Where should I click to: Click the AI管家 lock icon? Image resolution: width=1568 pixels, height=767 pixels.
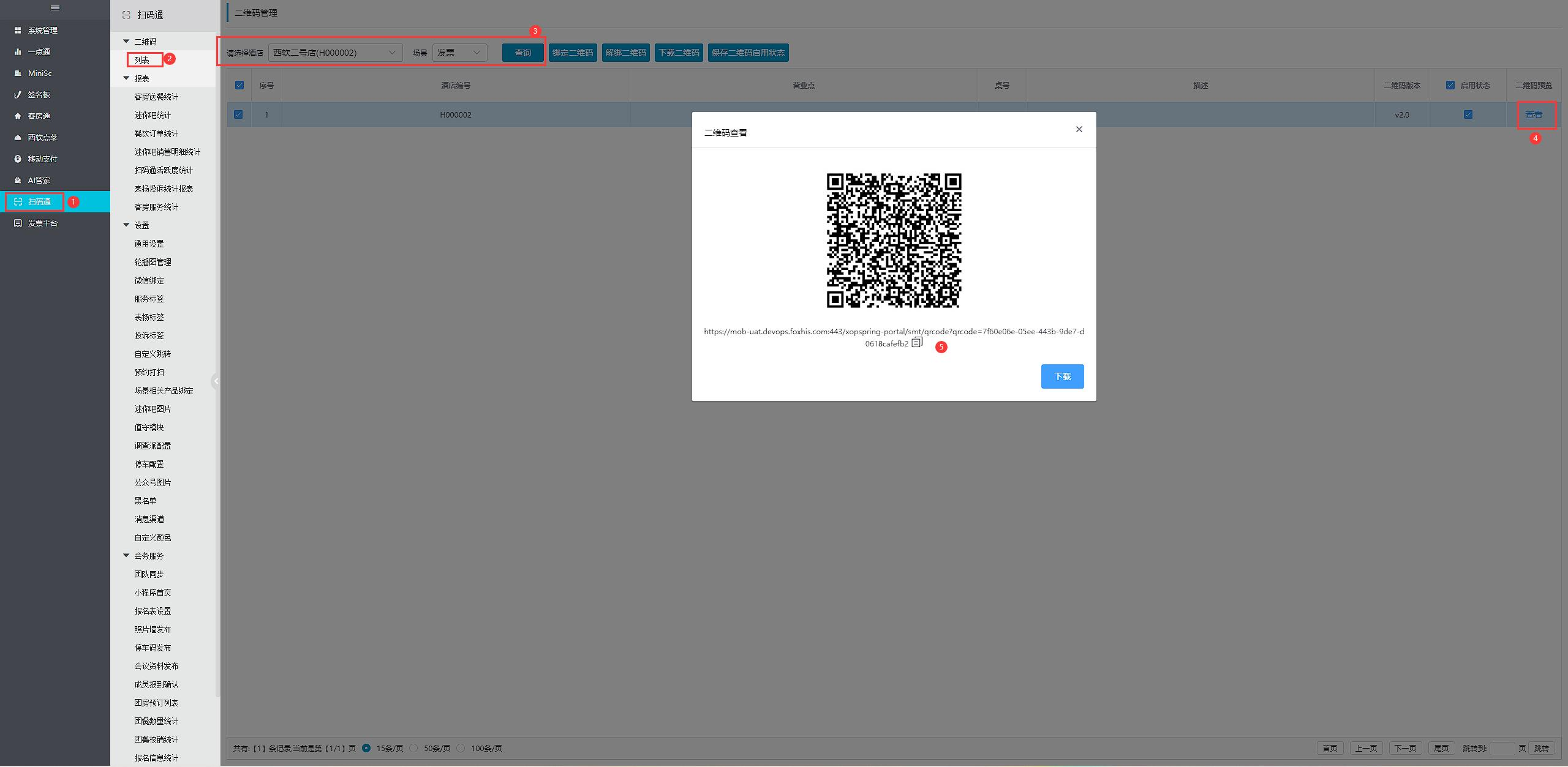pyautogui.click(x=18, y=180)
